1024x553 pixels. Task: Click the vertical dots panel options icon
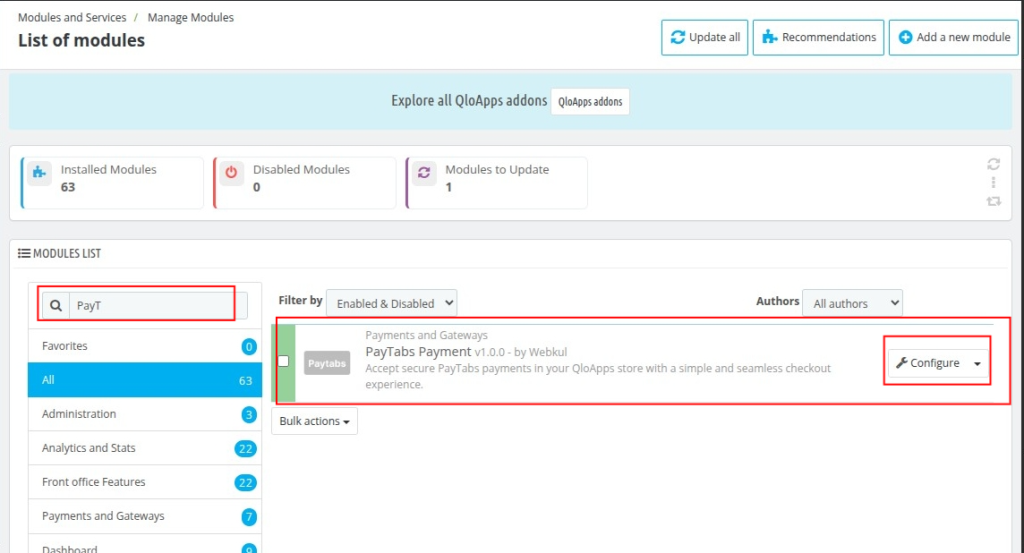click(993, 182)
